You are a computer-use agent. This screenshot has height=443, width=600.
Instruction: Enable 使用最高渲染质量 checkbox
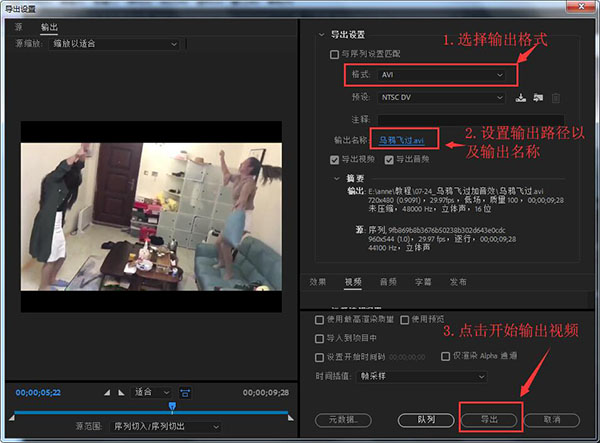point(319,319)
